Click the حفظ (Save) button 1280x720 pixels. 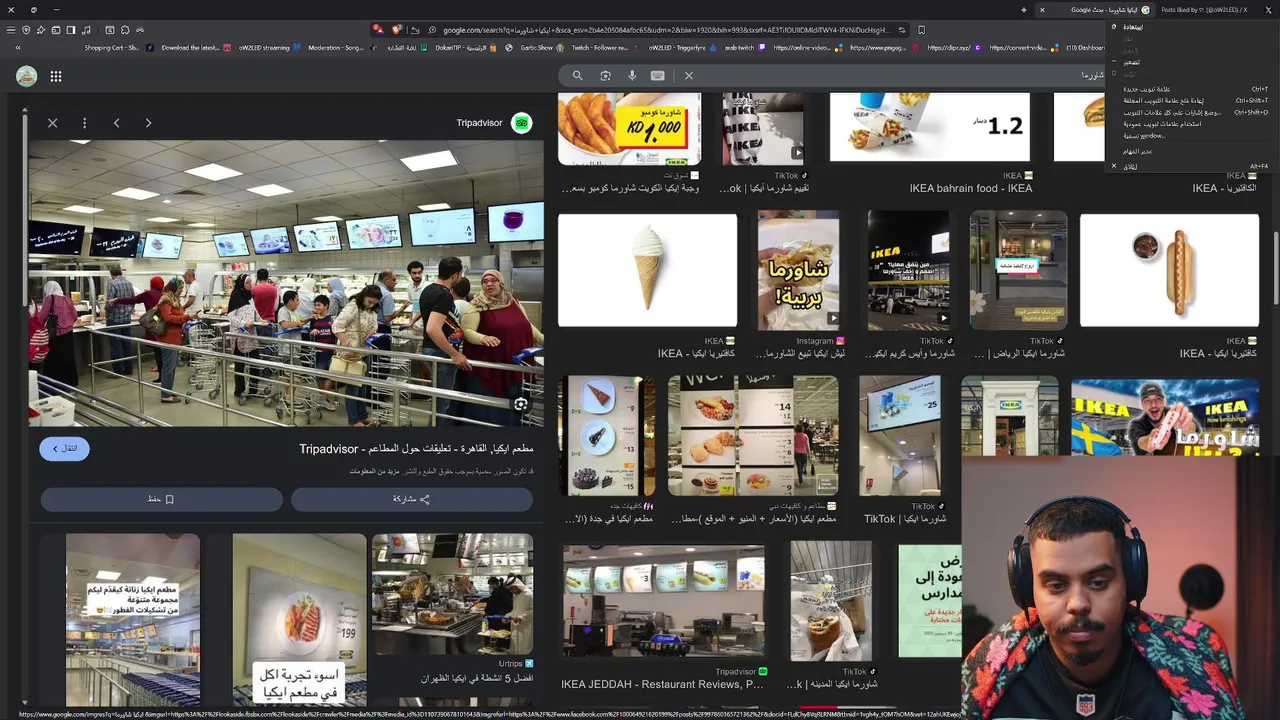coord(161,499)
